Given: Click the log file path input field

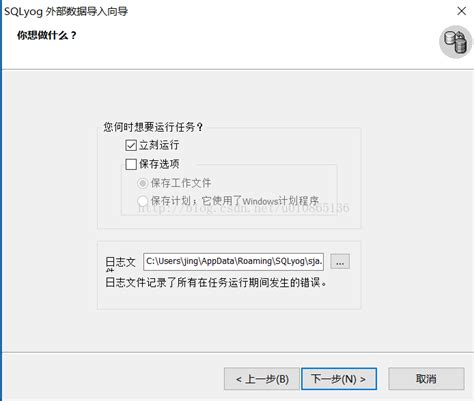Looking at the screenshot, I should [x=233, y=262].
